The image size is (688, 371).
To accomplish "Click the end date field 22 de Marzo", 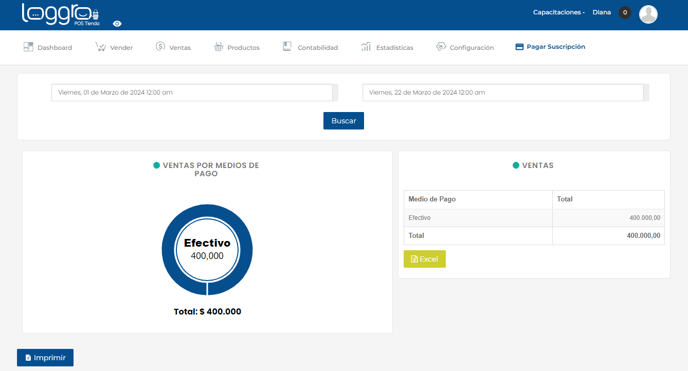I will [503, 93].
